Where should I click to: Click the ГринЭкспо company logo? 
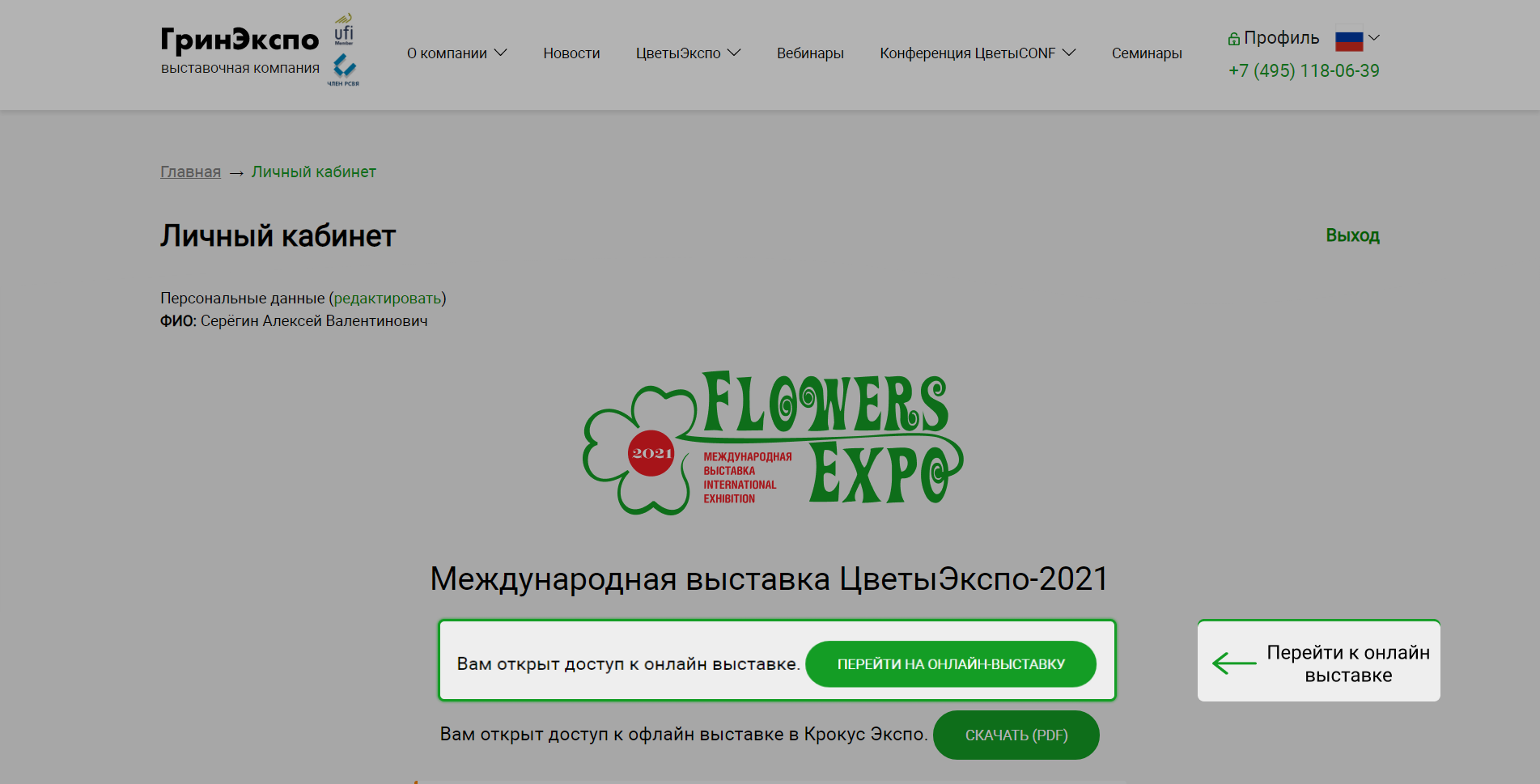tap(240, 50)
